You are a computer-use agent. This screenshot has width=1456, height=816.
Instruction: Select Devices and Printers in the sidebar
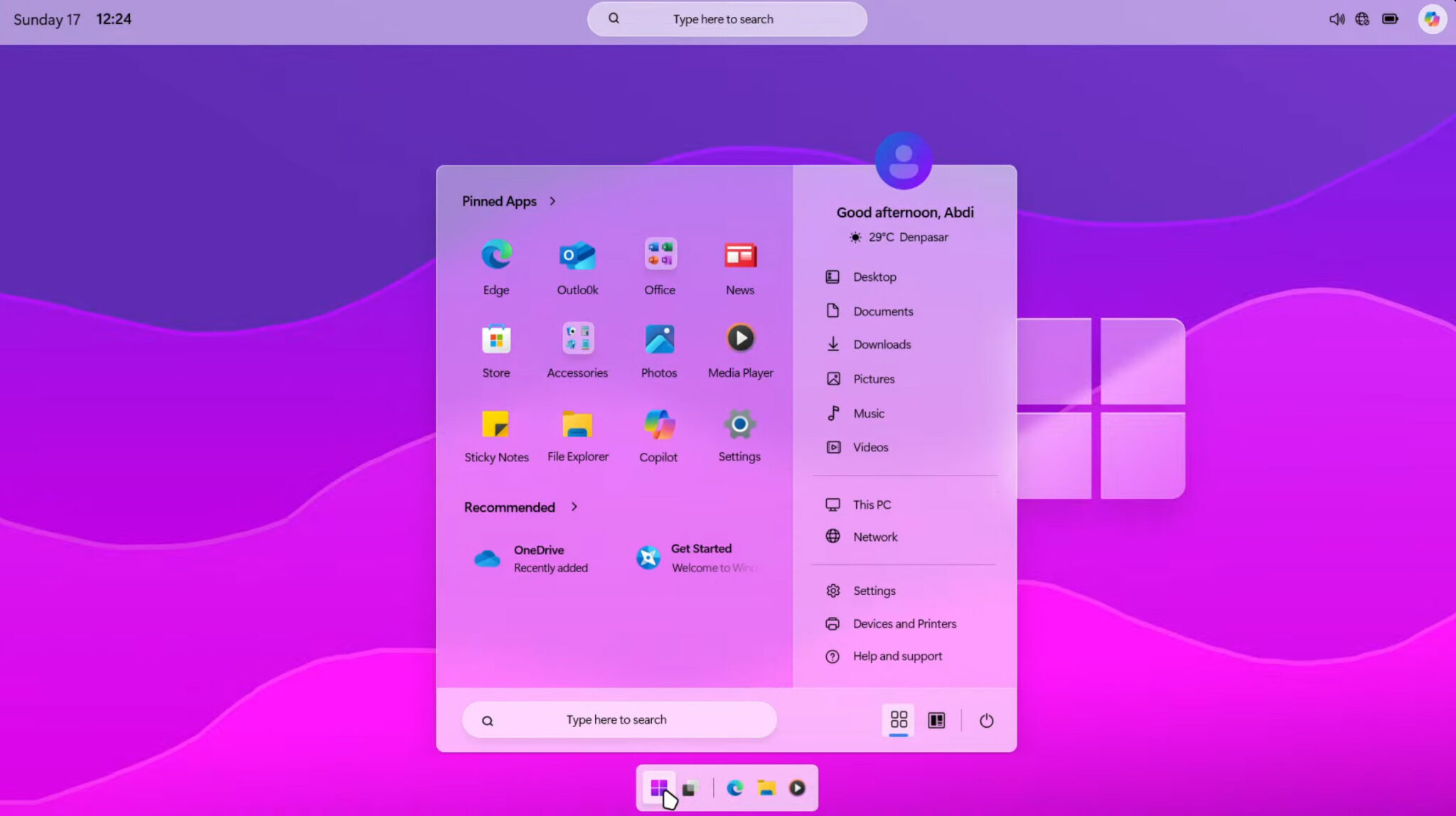pyautogui.click(x=904, y=623)
